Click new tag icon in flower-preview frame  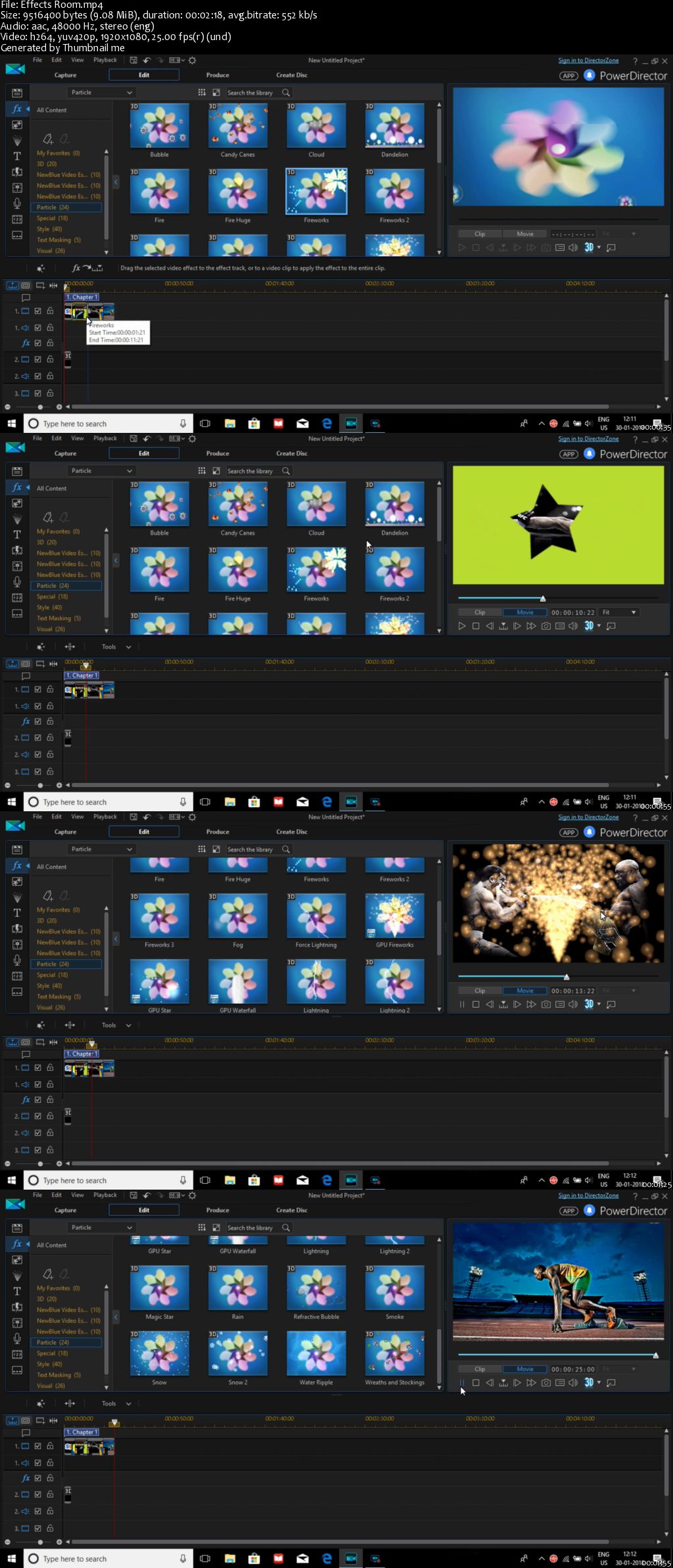(48, 139)
